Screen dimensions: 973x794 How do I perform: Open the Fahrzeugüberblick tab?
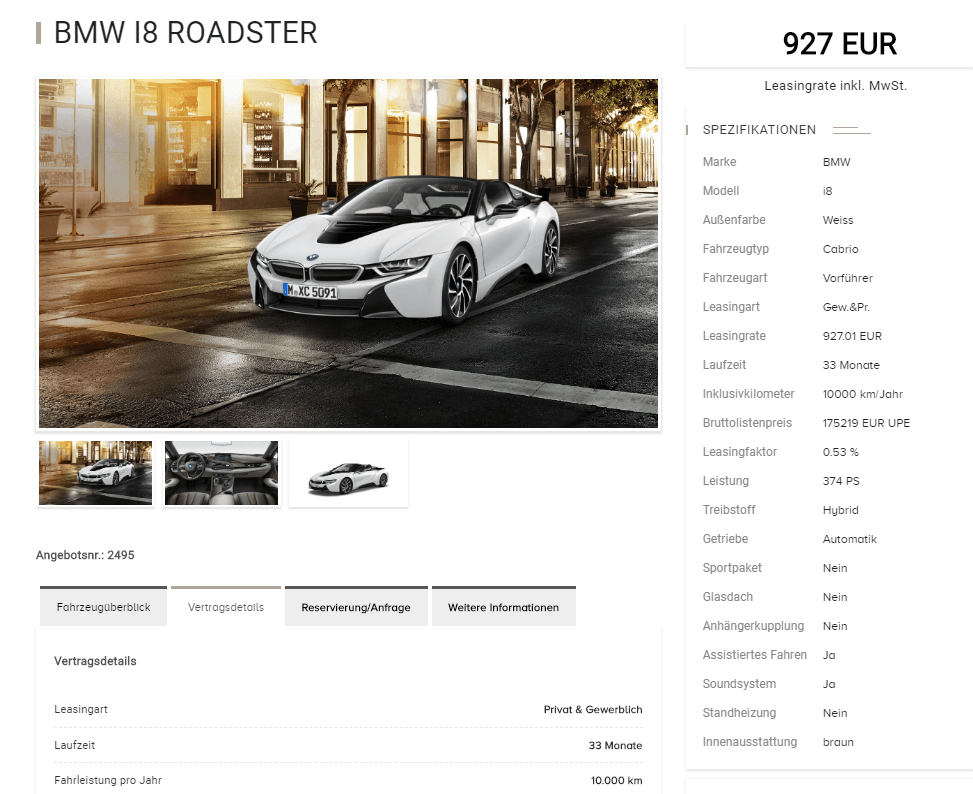coord(103,606)
